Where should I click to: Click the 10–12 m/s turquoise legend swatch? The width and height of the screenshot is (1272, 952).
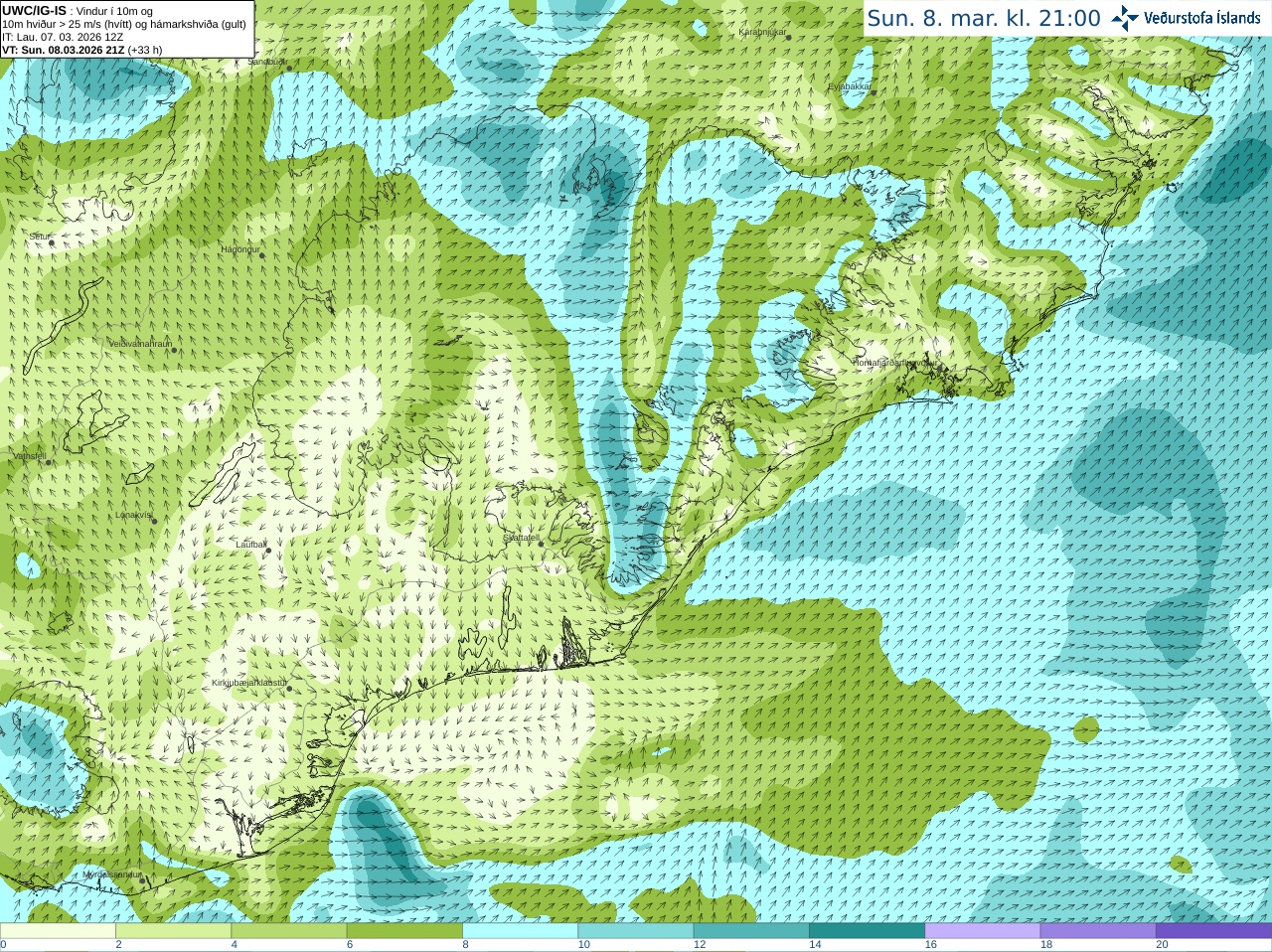point(636,931)
